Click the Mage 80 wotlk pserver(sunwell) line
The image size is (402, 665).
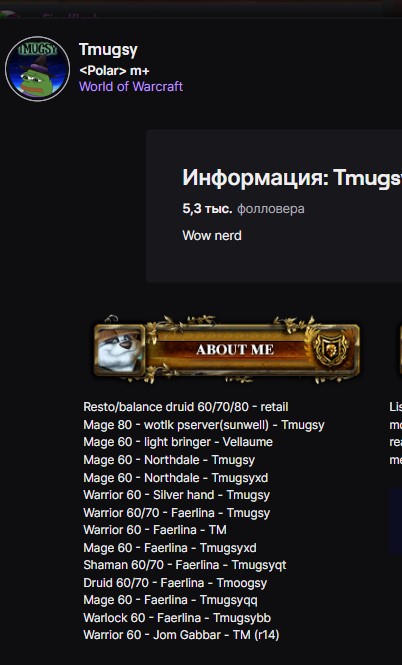pos(204,425)
